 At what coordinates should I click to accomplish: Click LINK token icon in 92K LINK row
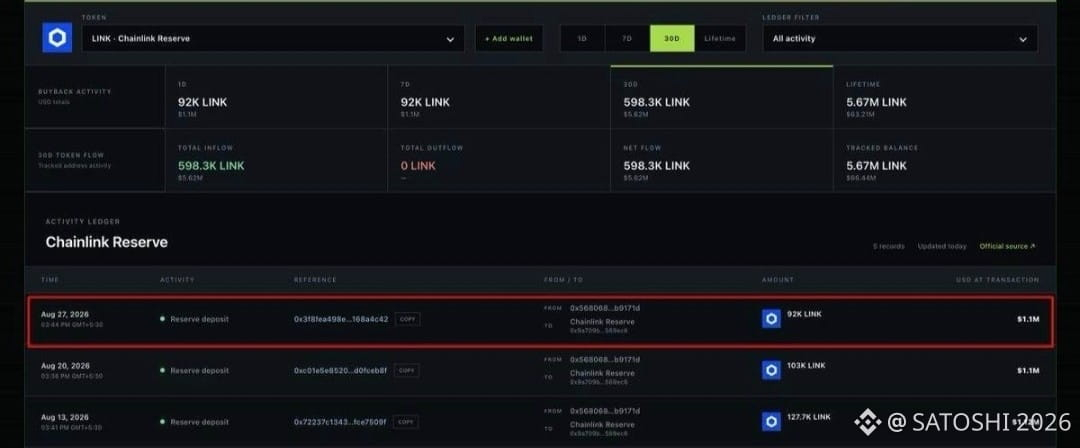coord(771,318)
